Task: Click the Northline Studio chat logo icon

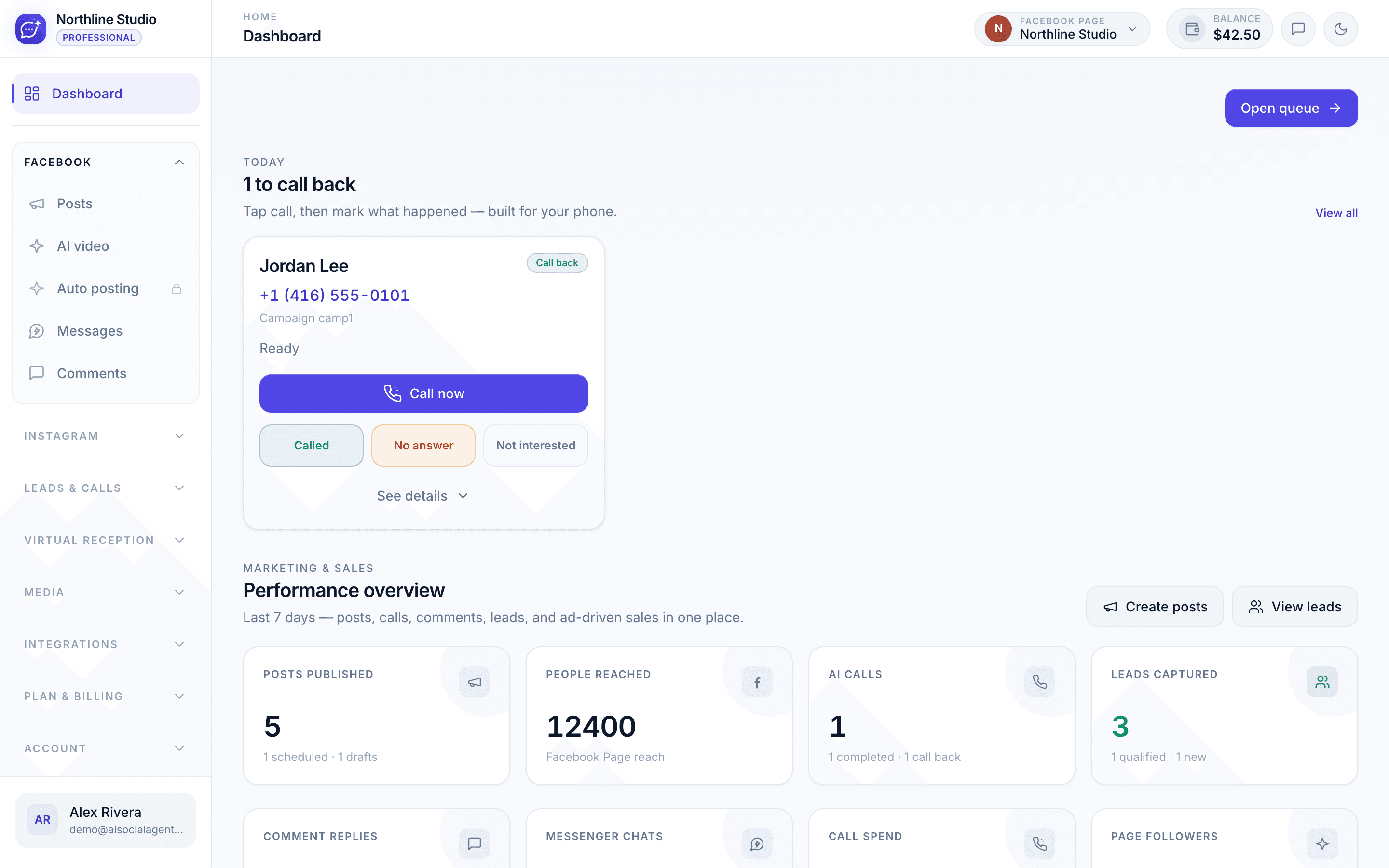Action: 30,29
